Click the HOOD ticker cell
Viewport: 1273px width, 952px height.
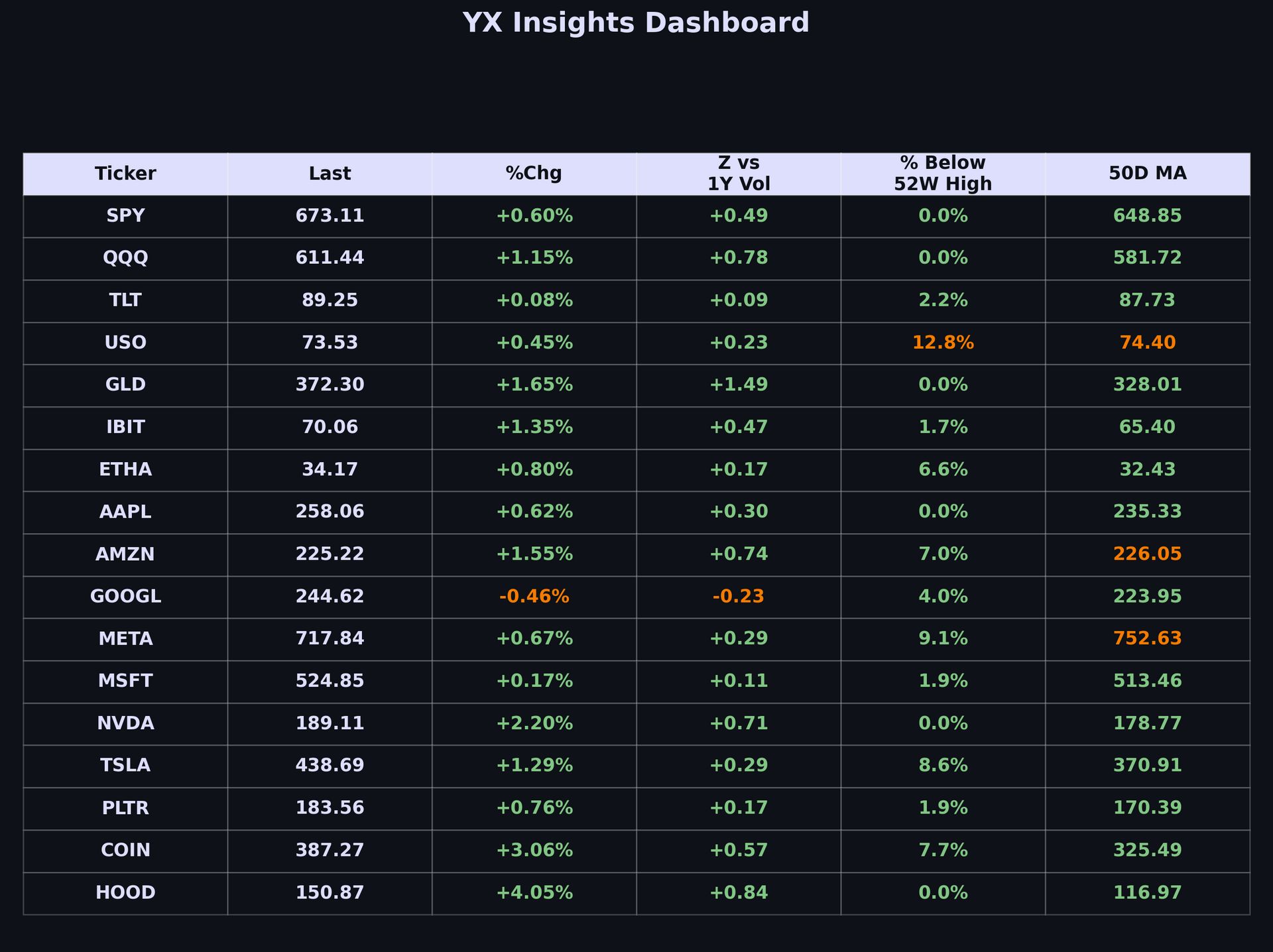click(x=125, y=893)
